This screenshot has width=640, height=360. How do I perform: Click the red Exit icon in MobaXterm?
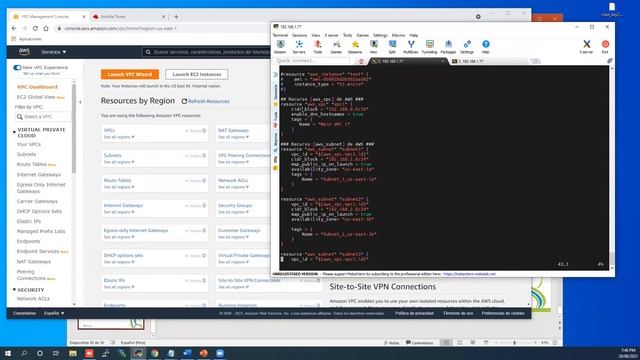[x=605, y=47]
